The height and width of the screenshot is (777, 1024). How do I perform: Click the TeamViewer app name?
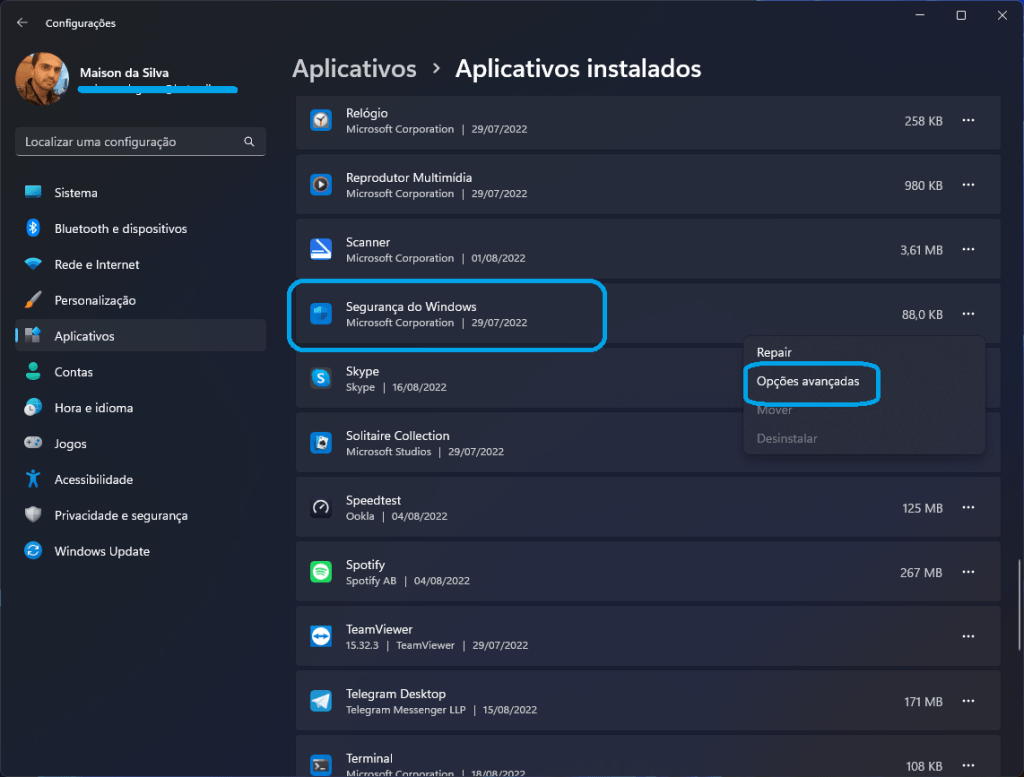tap(379, 629)
